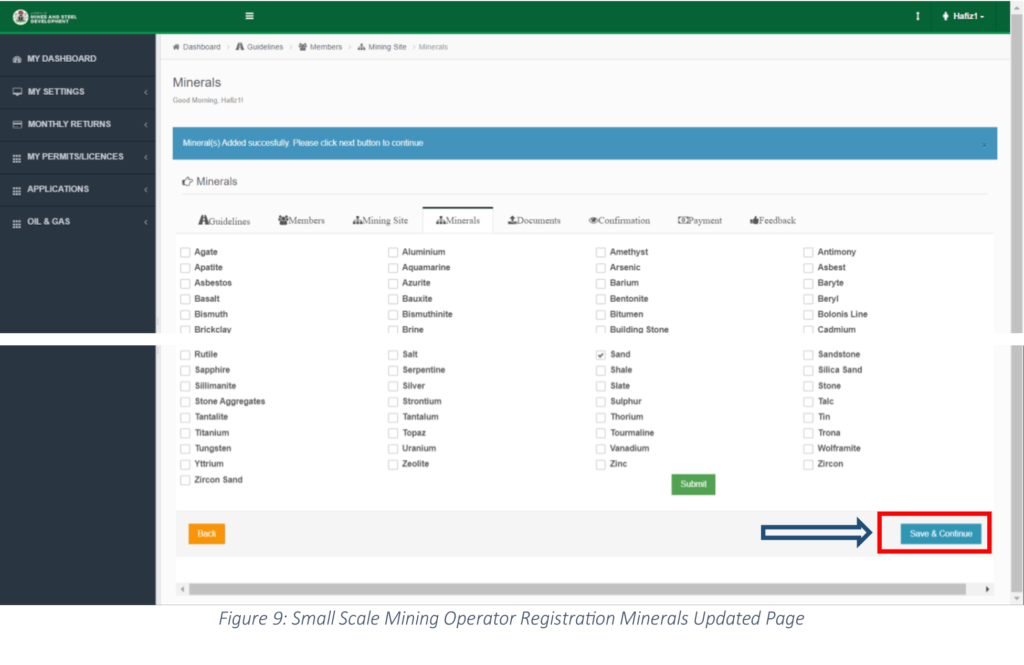Screen dimensions: 1024x665
Task: Click the My Dashboard sidebar icon
Action: 16,59
